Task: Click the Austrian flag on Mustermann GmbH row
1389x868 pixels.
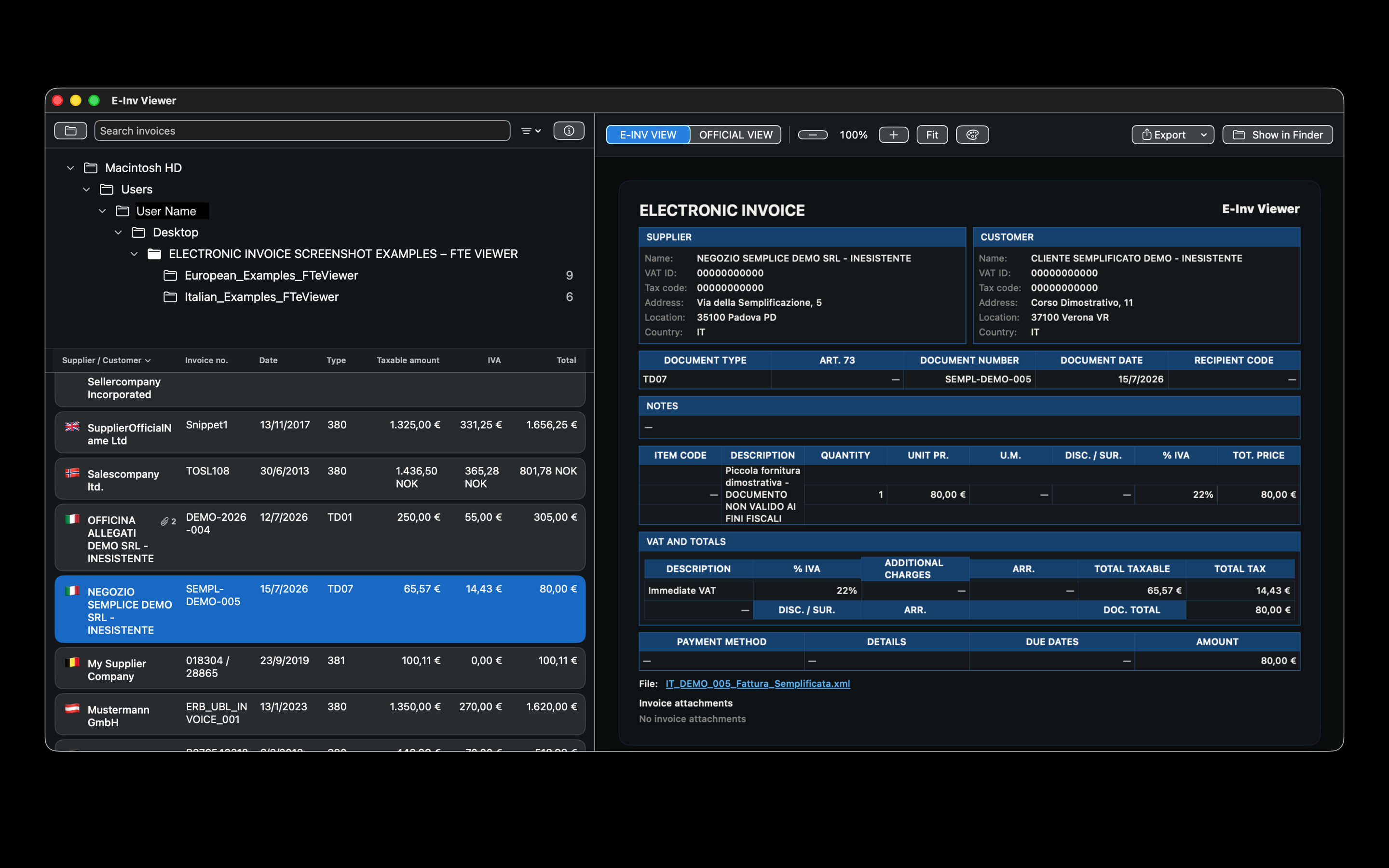Action: tap(72, 708)
